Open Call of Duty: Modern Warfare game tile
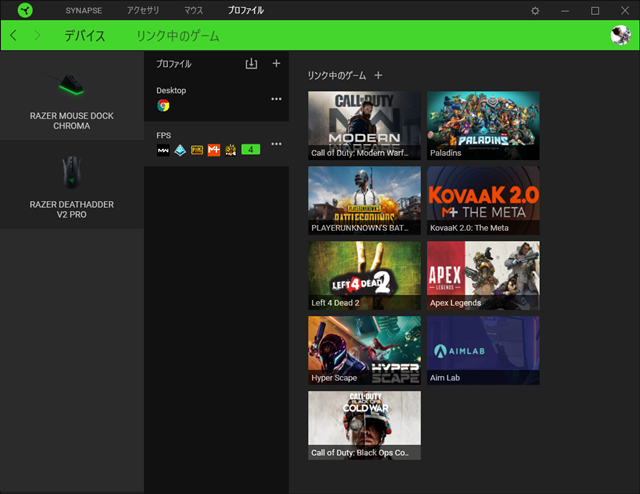 click(x=364, y=125)
